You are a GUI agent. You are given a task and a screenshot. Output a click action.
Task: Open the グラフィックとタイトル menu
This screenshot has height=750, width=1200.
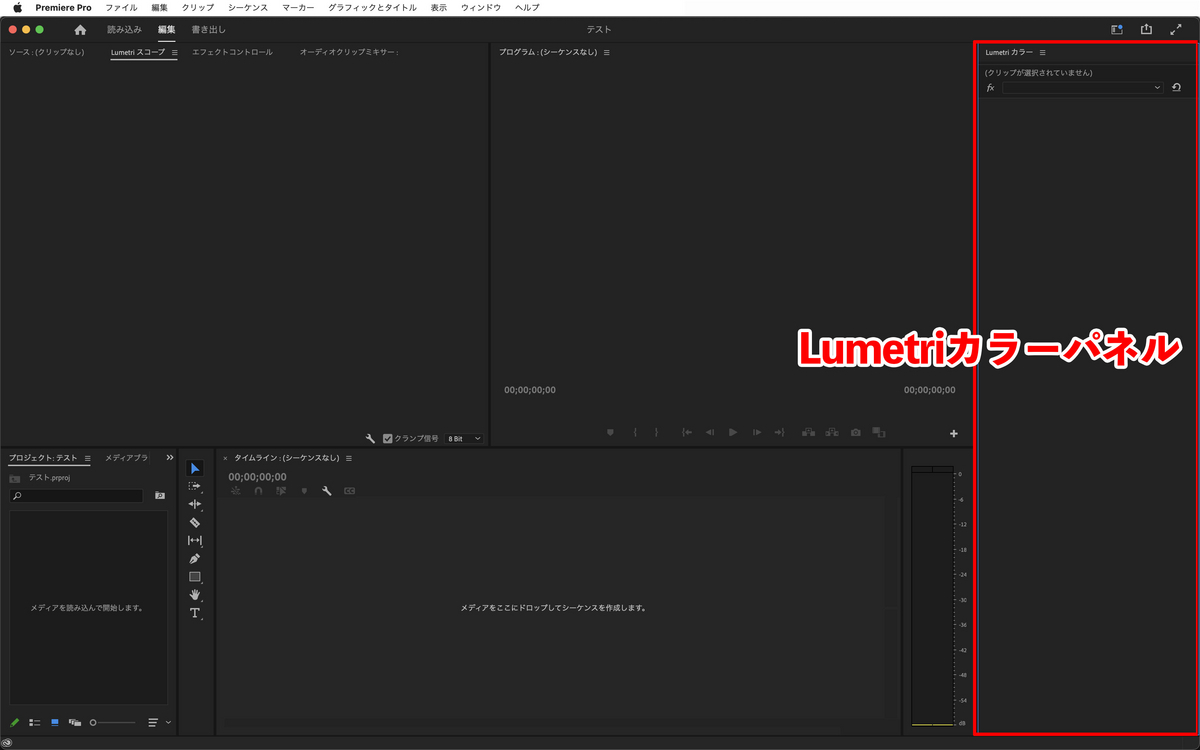[x=372, y=7]
